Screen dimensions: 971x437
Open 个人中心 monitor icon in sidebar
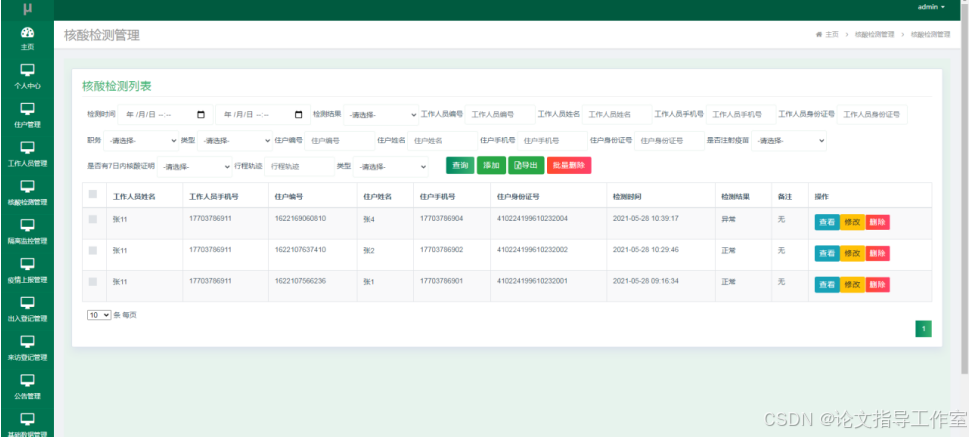pos(27,70)
